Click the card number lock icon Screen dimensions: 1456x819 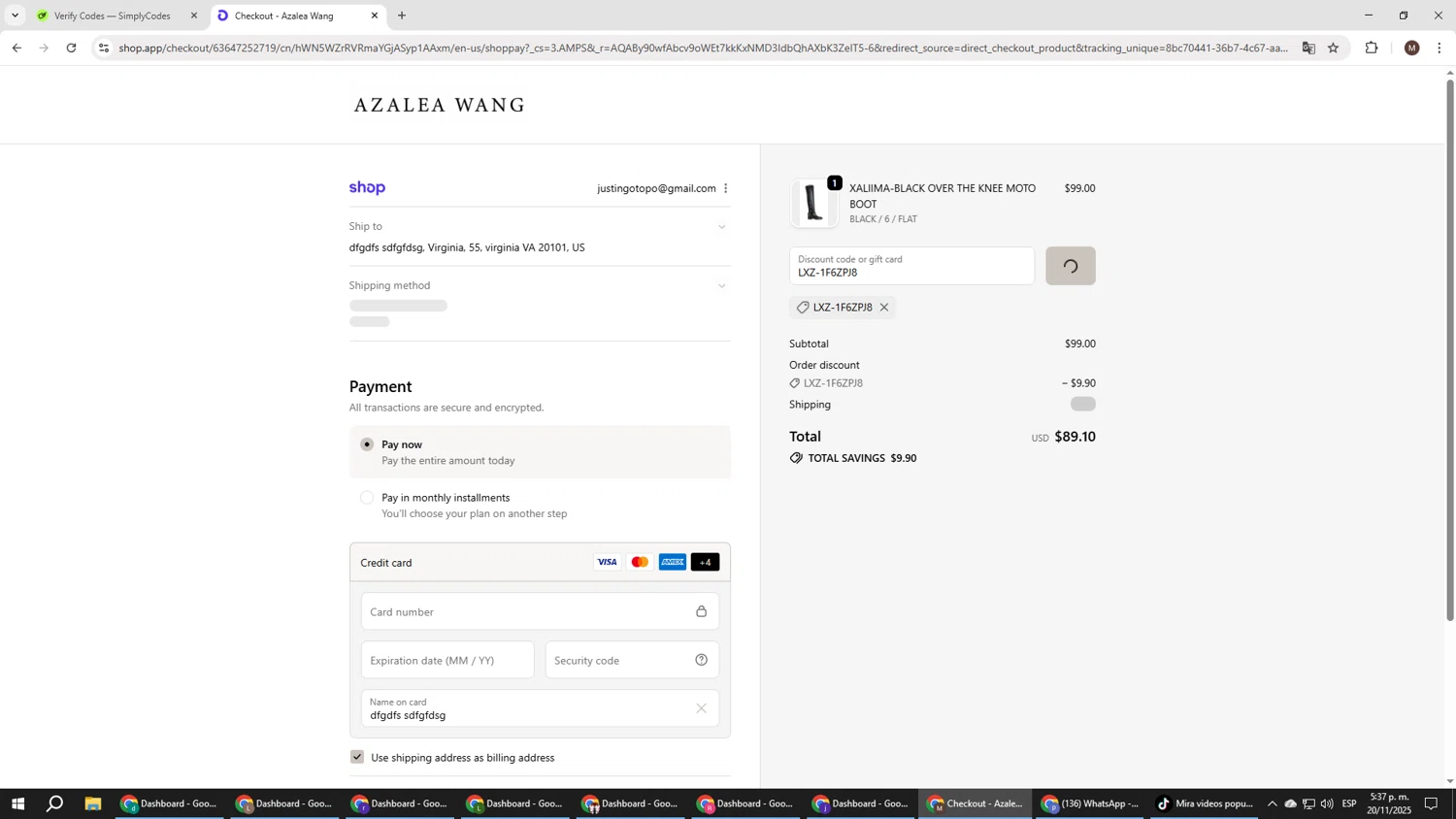click(701, 611)
